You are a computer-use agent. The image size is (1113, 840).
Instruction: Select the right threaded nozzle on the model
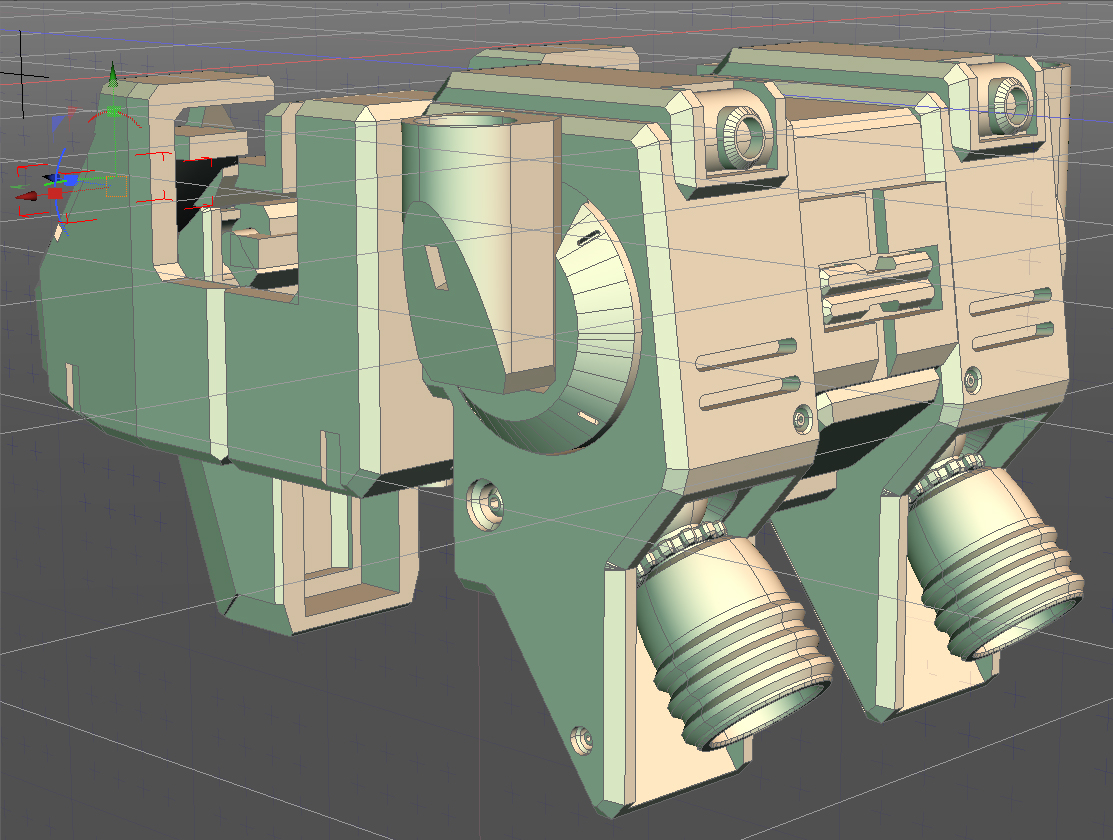pyautogui.click(x=1001, y=566)
